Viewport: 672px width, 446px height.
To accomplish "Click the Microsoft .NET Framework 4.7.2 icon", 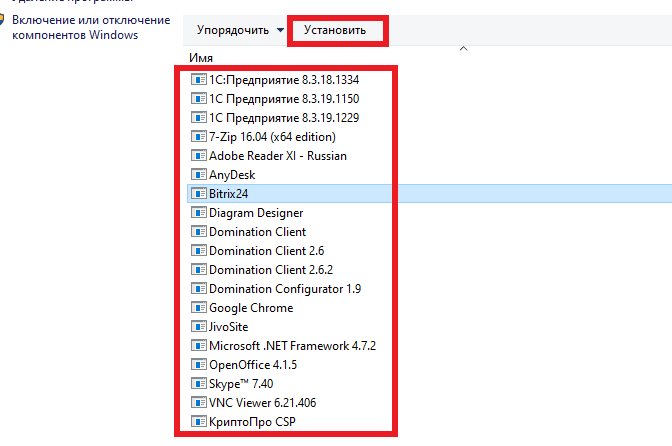I will tap(199, 345).
